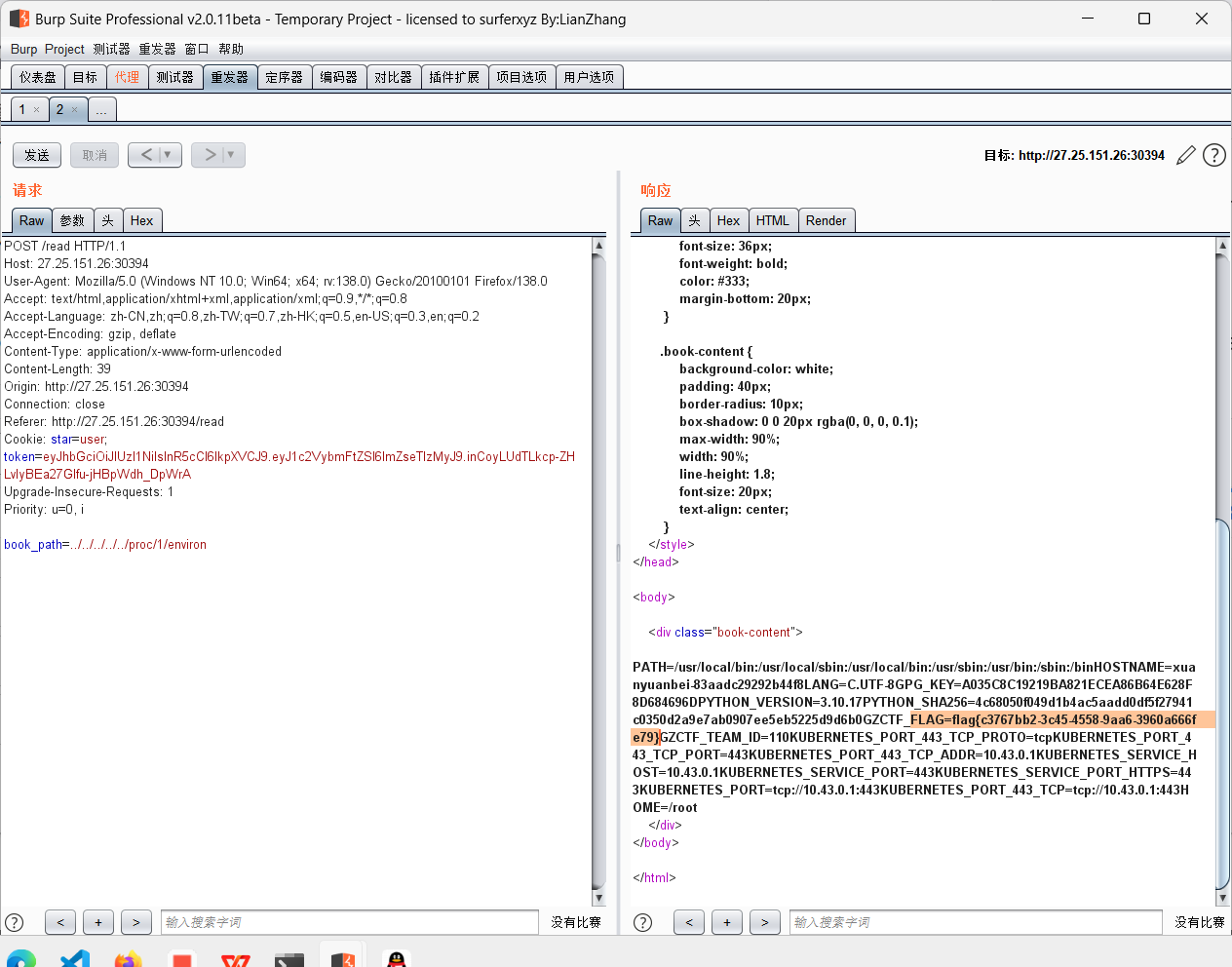This screenshot has height=967, width=1232.
Task: Select response Render tab
Action: pos(827,220)
